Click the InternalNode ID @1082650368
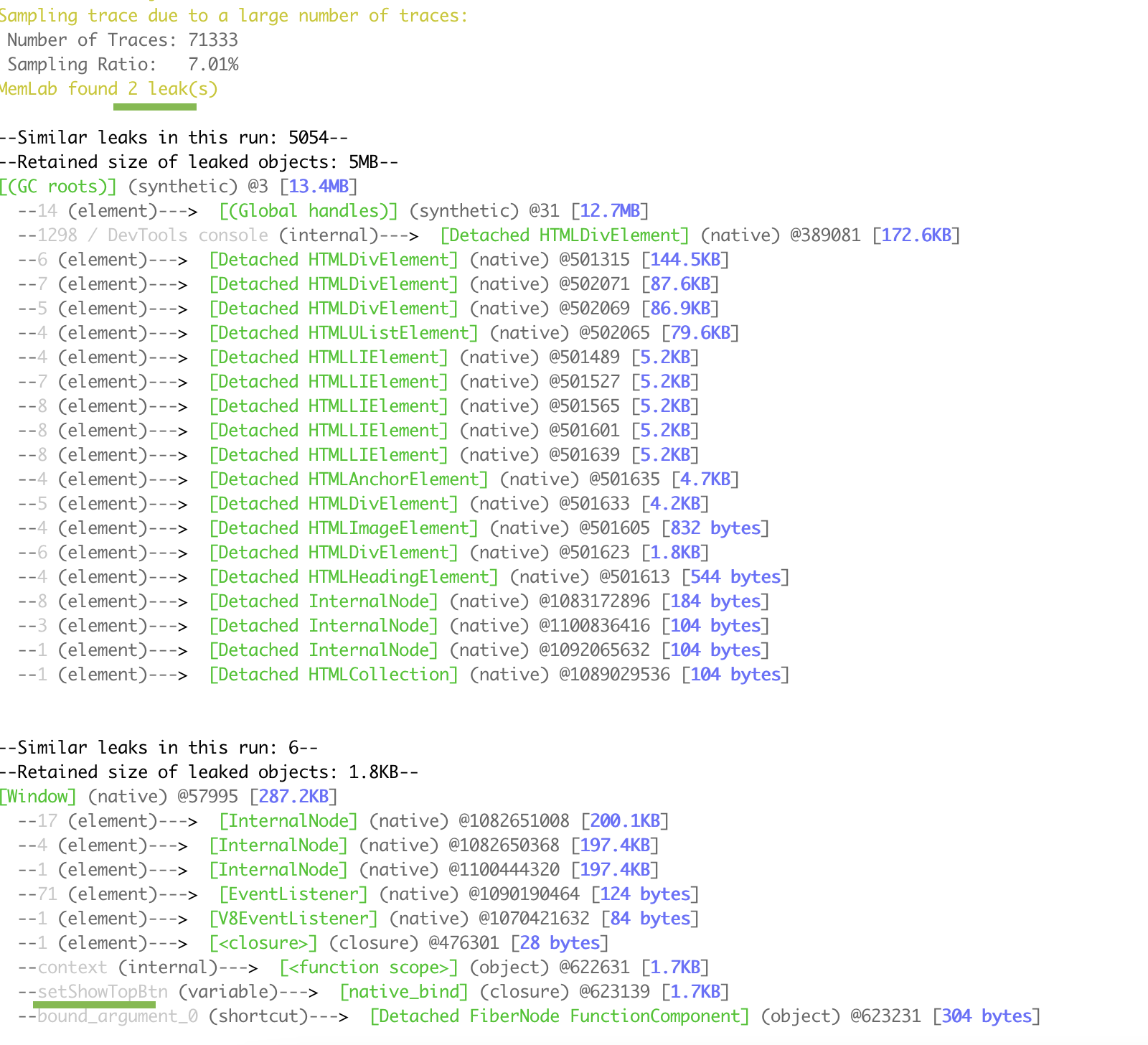Image resolution: width=1148 pixels, height=1045 pixels. pyautogui.click(x=504, y=845)
